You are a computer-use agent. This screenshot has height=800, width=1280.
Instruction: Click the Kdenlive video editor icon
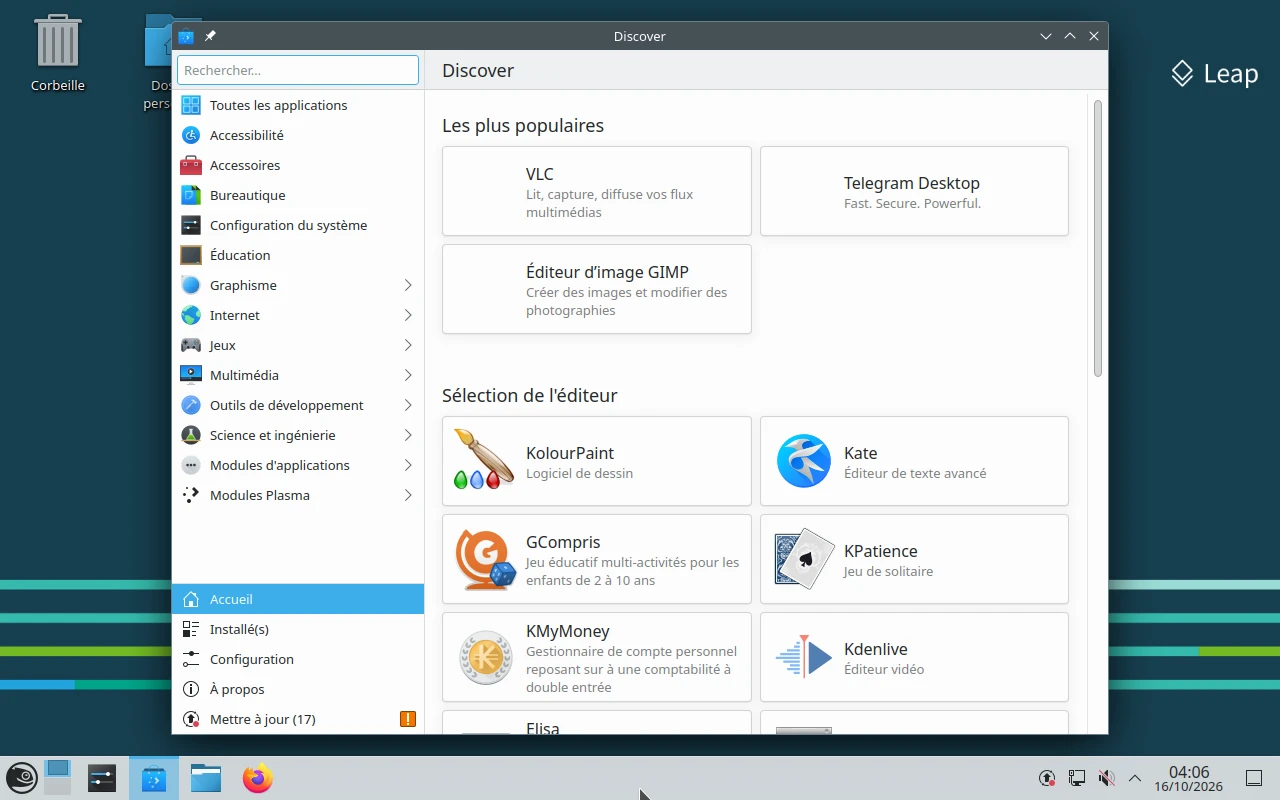pyautogui.click(x=803, y=657)
